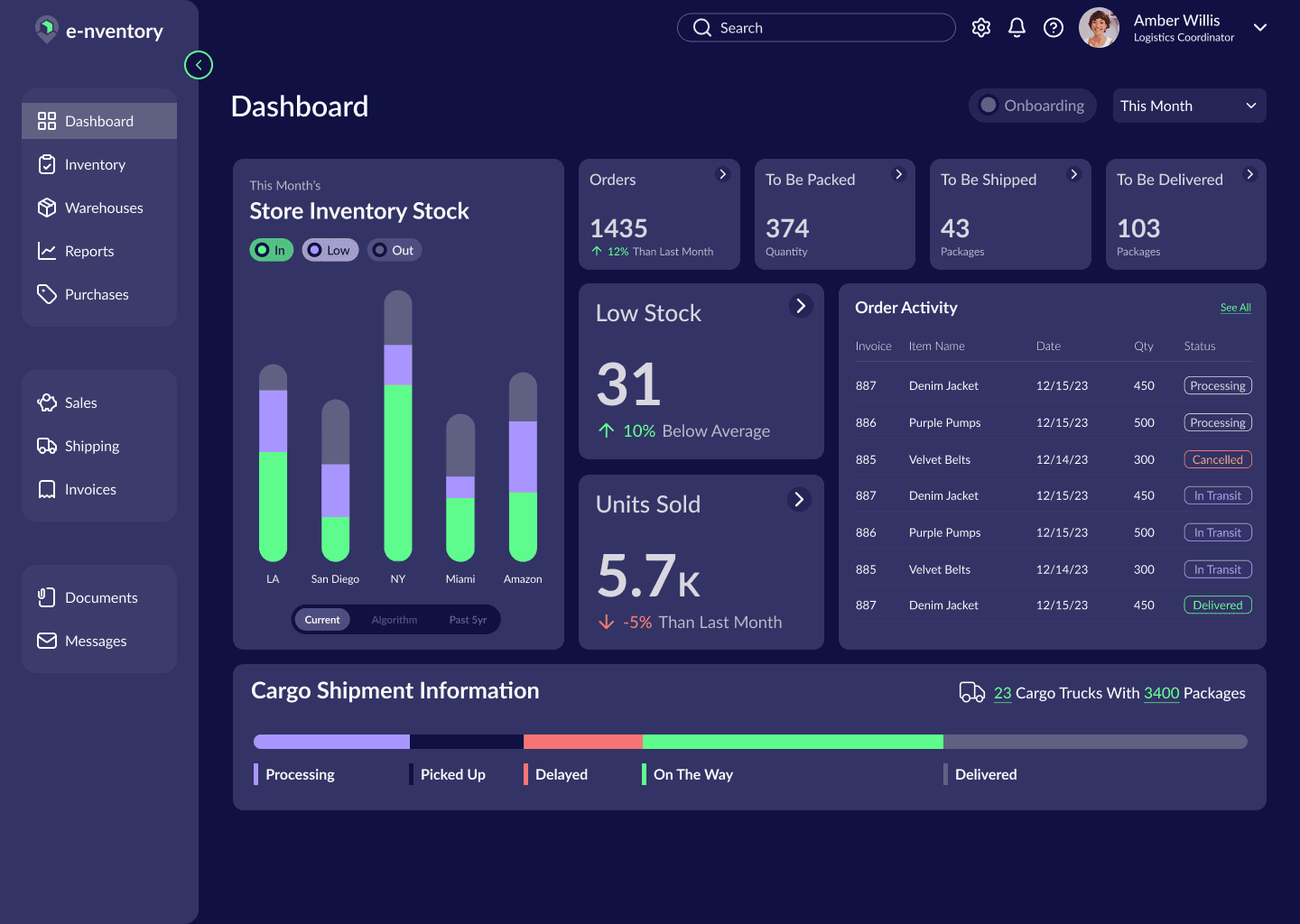The width and height of the screenshot is (1300, 924).
Task: Click the 23 cargo trucks link
Action: (1002, 693)
